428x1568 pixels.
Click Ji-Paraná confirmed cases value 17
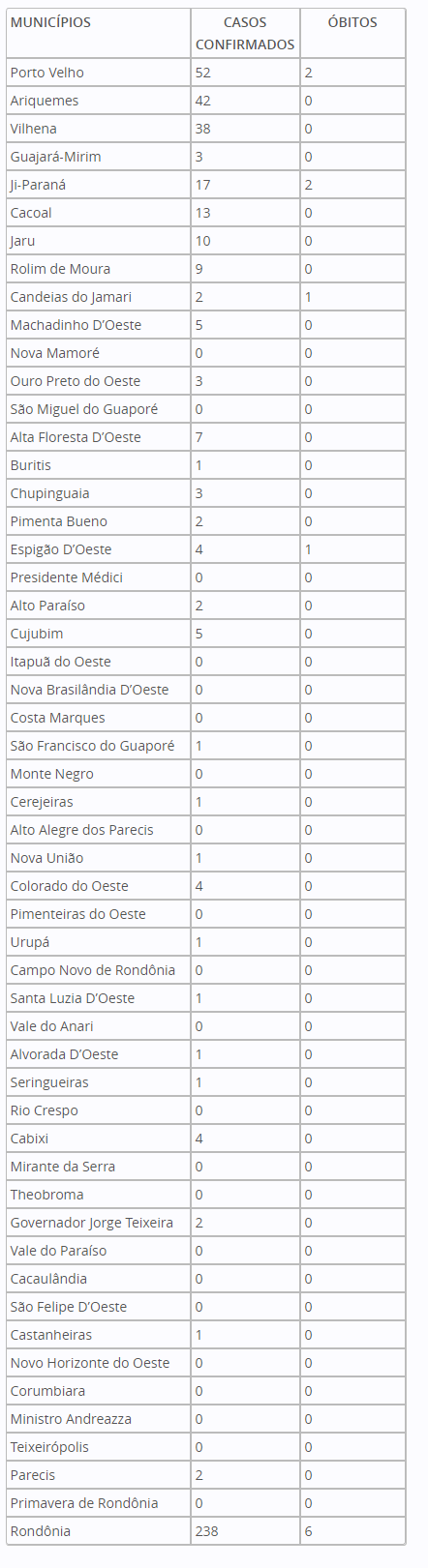point(245,185)
